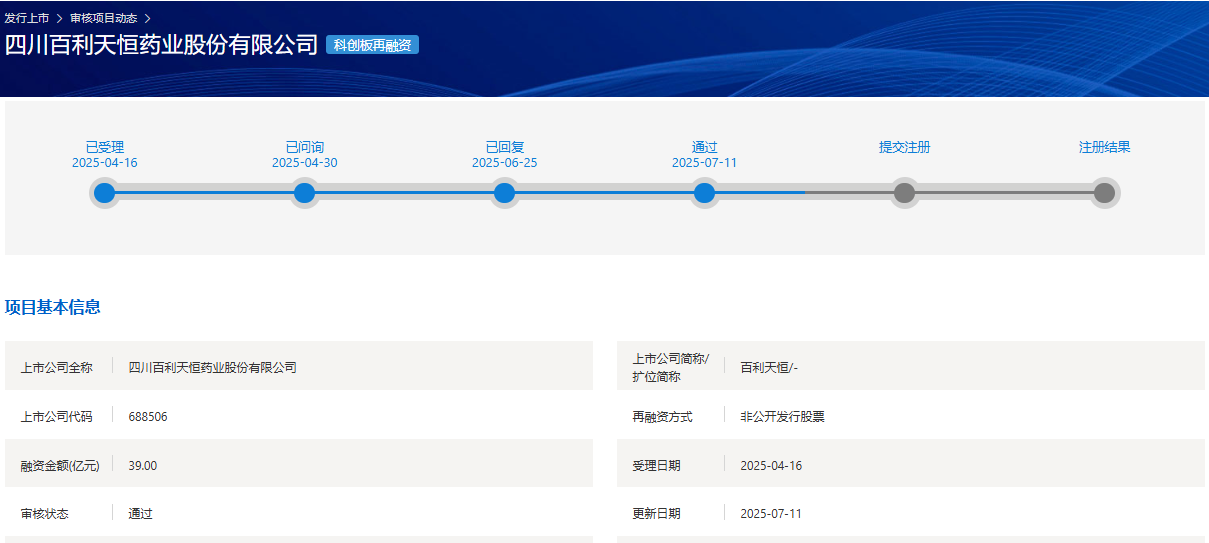Image resolution: width=1209 pixels, height=543 pixels.
Task: Click the 已受理 timeline circle node
Action: click(104, 193)
